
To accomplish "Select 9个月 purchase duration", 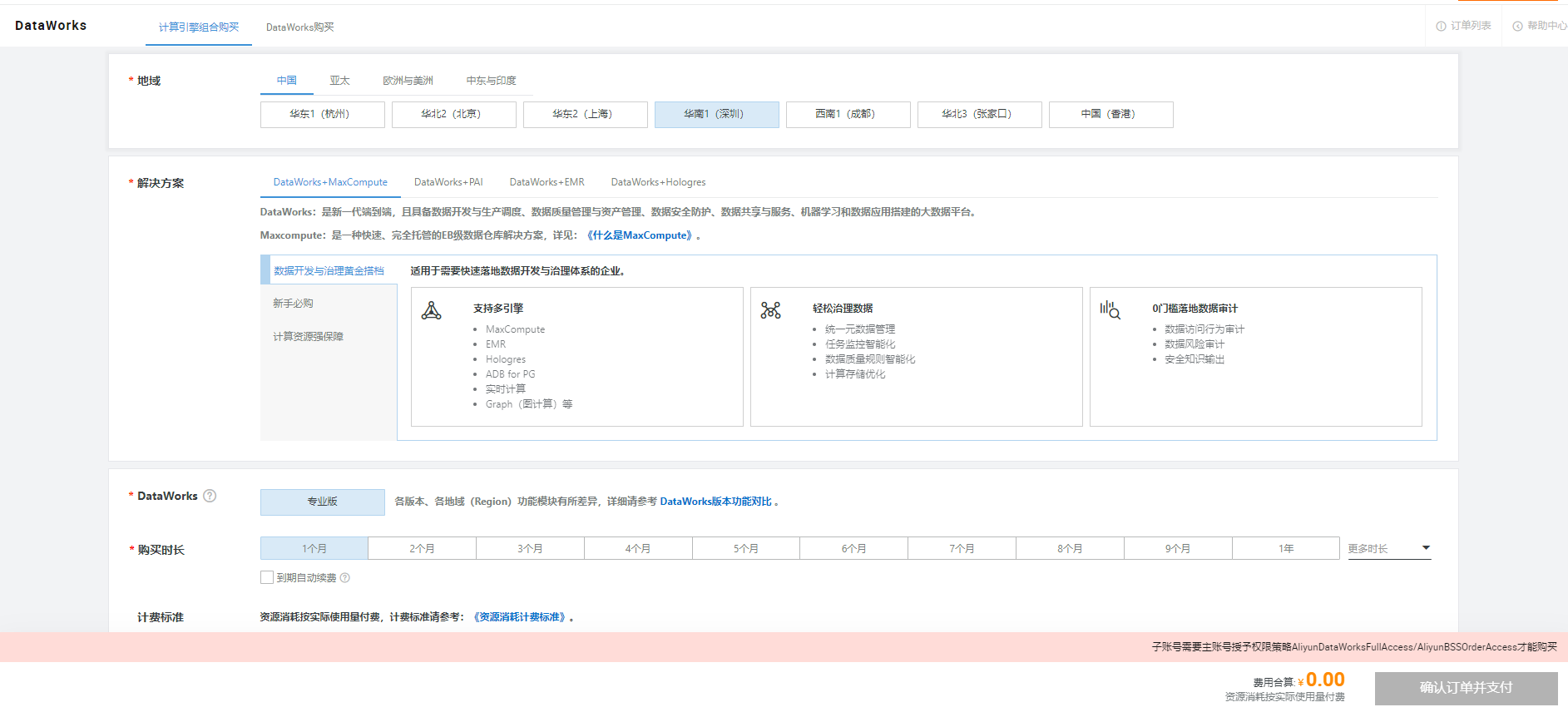I will coord(1178,549).
